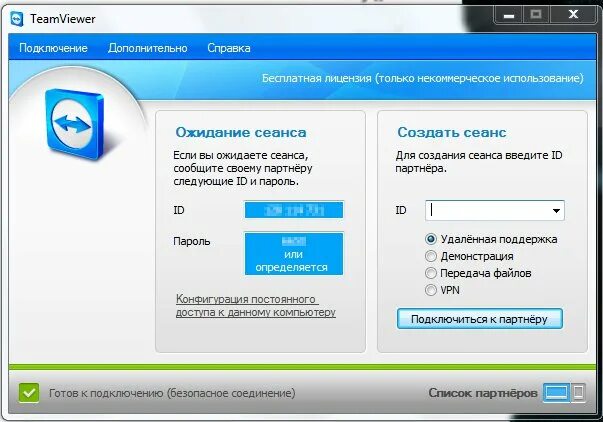The height and width of the screenshot is (422, 603).
Task: Click Создать сеанс heading
Action: pos(452,132)
